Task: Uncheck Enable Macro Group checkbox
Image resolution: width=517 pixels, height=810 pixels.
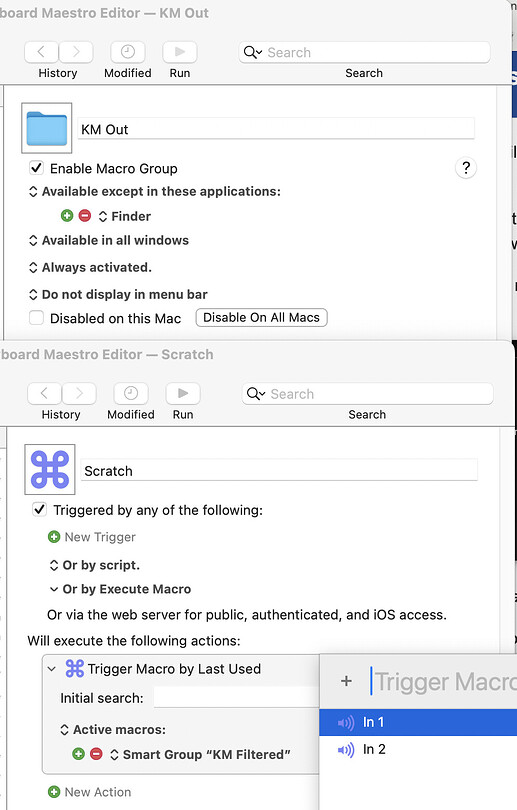Action: (36, 168)
